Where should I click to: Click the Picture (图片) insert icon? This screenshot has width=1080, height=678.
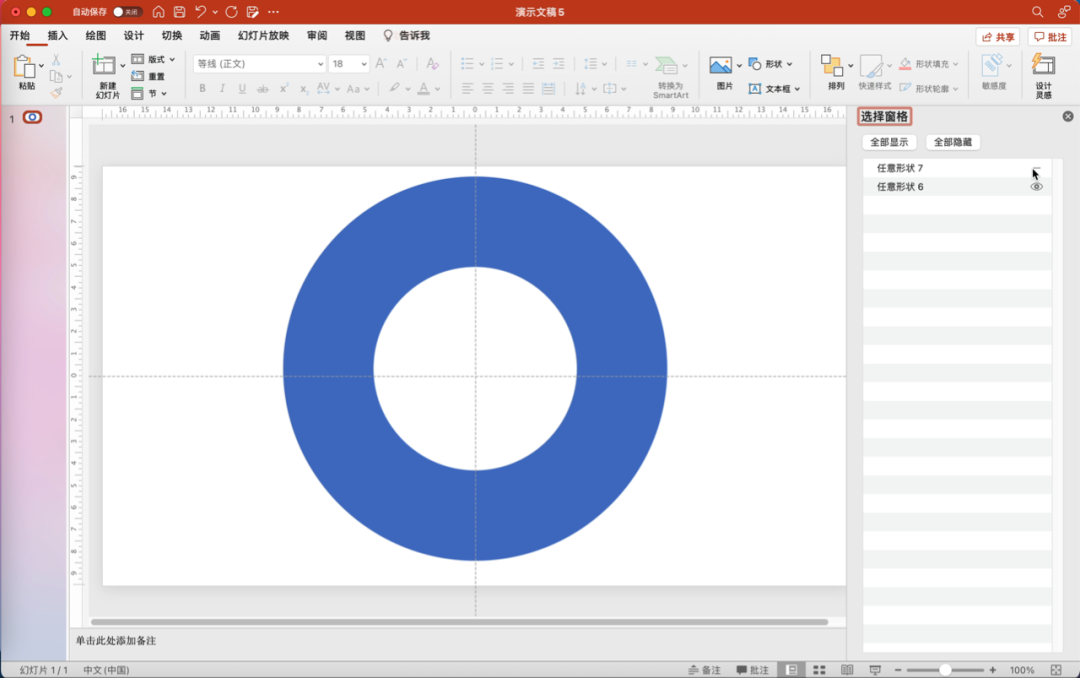(721, 66)
